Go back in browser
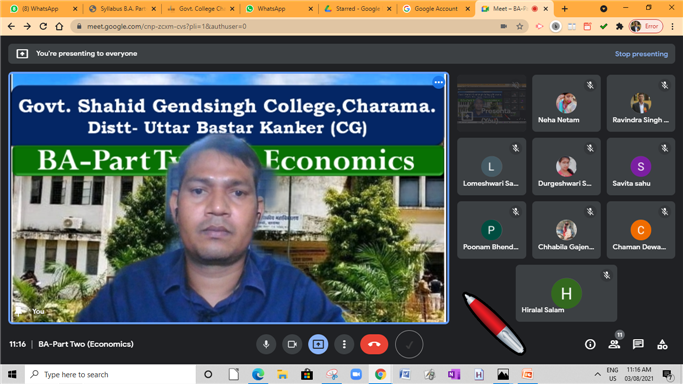This screenshot has height=384, width=683. tap(11, 27)
